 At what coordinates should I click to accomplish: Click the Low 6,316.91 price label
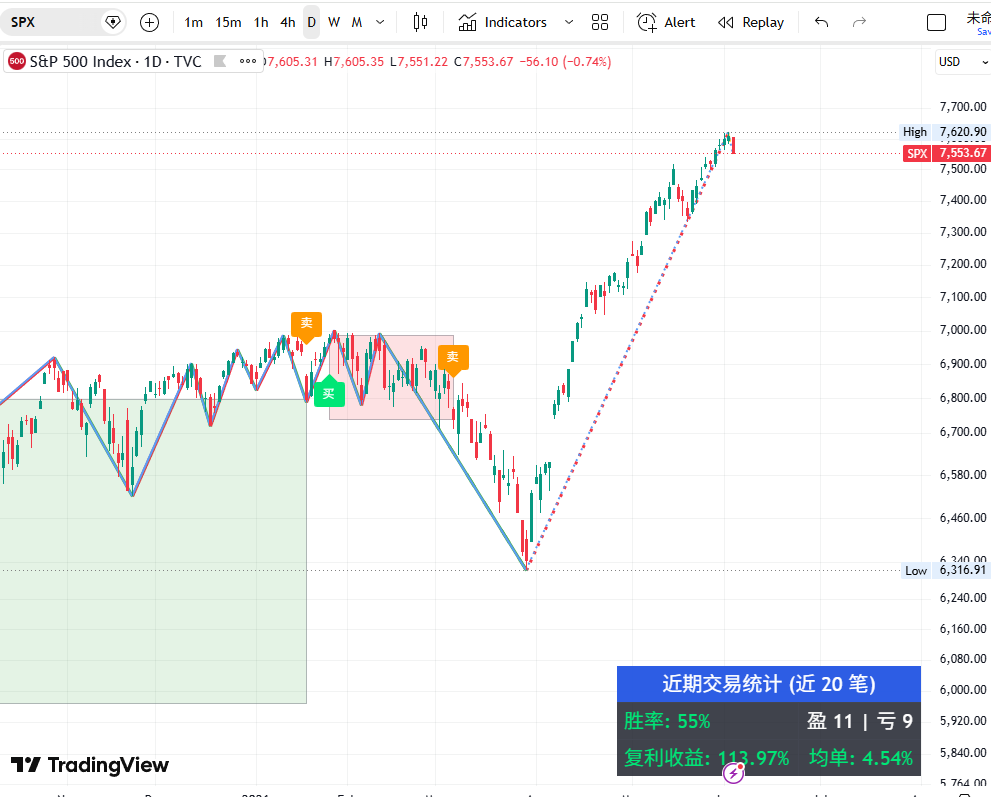coord(944,570)
